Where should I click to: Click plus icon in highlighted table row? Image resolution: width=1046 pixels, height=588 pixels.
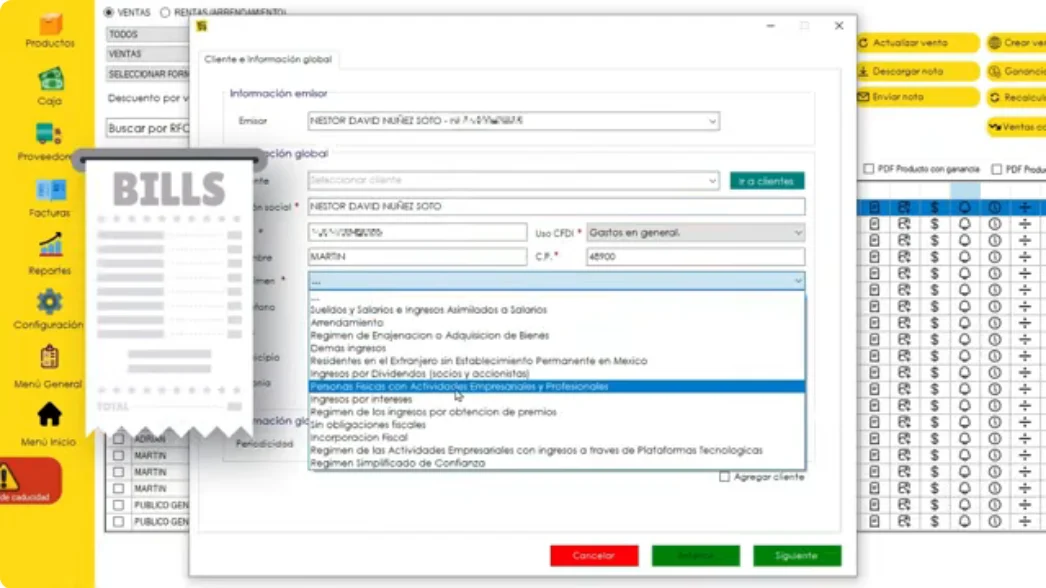click(1025, 208)
